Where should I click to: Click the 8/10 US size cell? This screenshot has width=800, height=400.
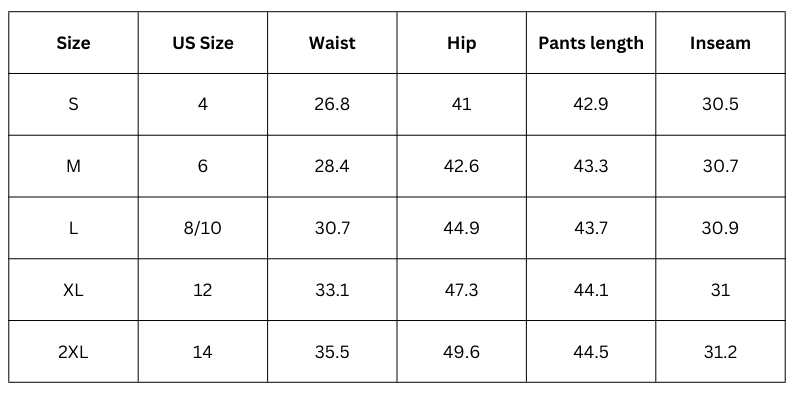tap(203, 228)
